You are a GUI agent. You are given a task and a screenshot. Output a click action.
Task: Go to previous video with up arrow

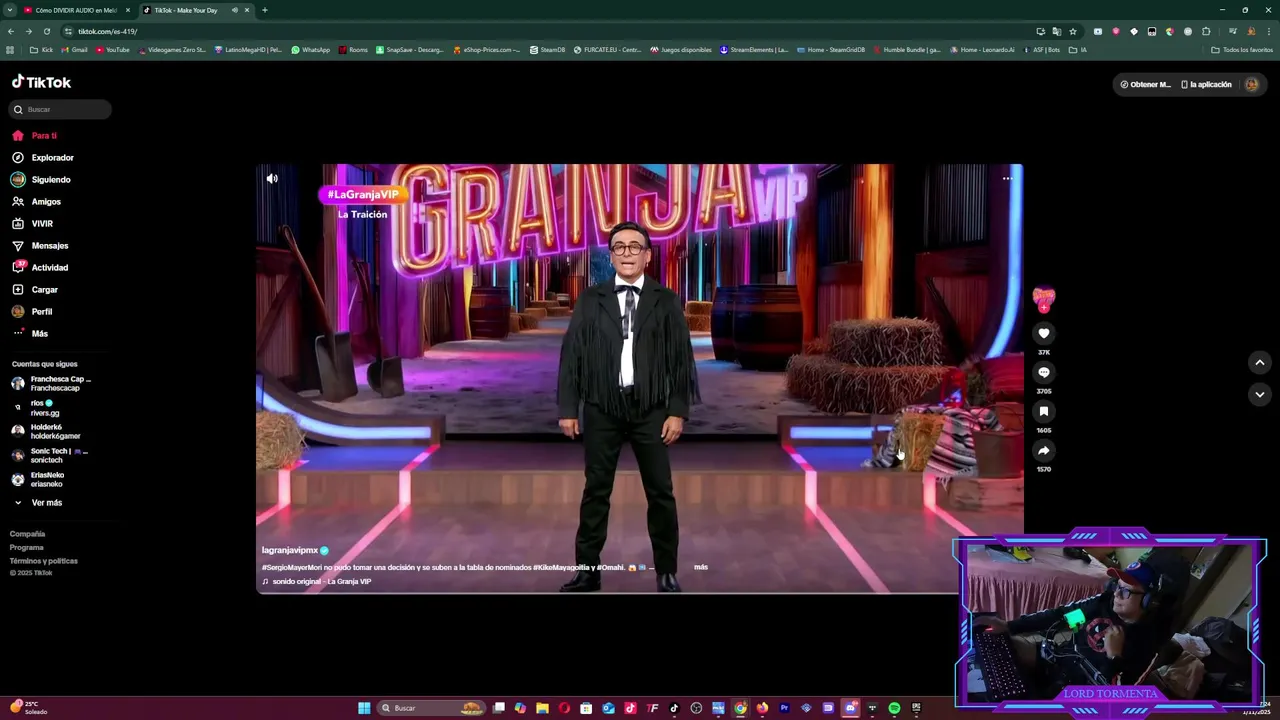pos(1260,362)
